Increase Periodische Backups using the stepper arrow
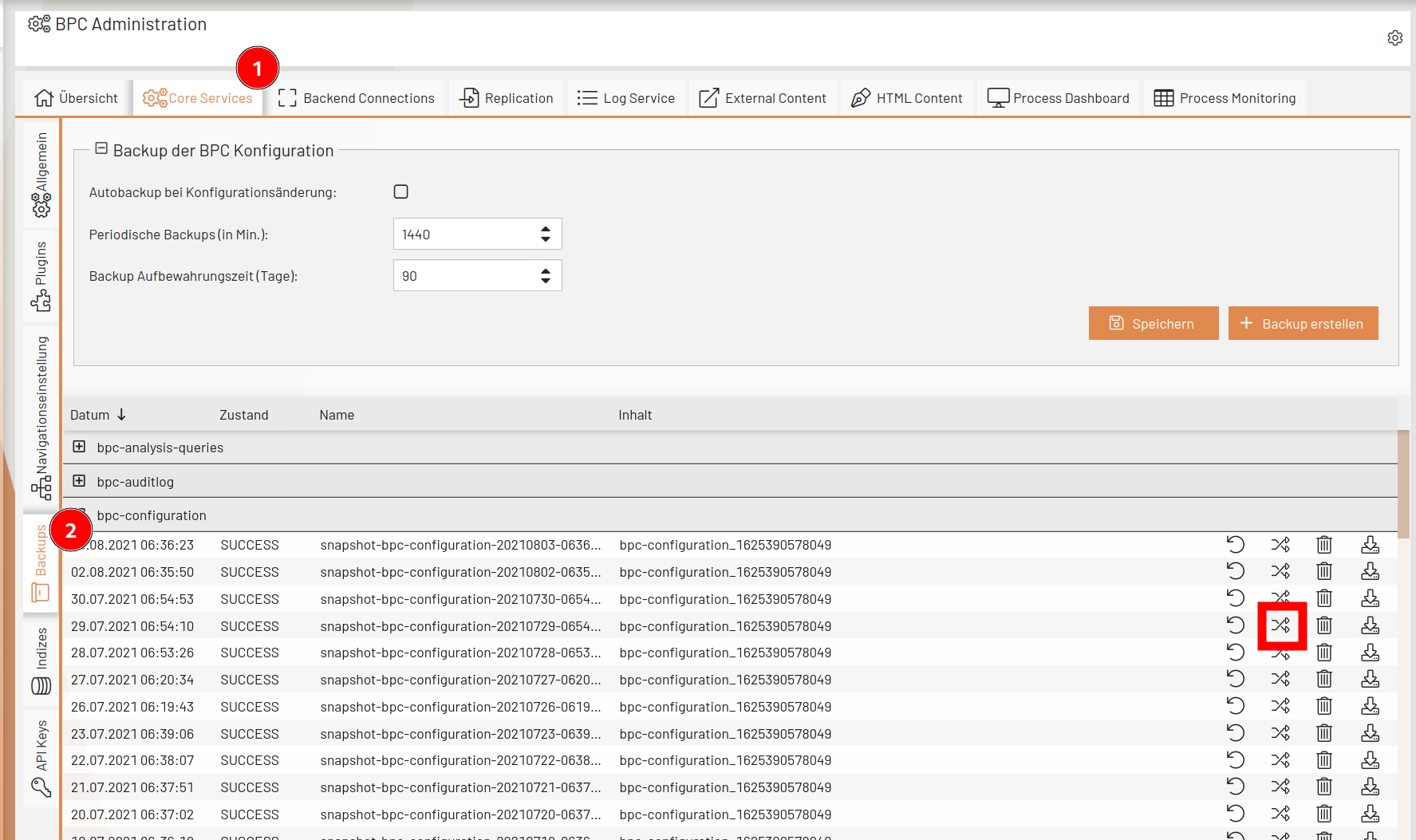The image size is (1416, 840). (x=546, y=228)
